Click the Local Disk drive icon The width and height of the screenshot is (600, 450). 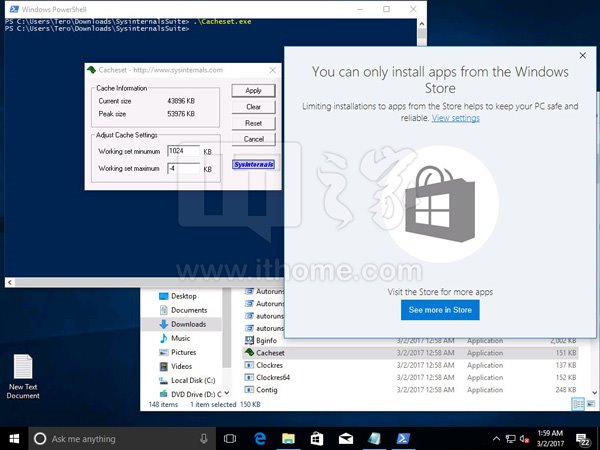163,381
